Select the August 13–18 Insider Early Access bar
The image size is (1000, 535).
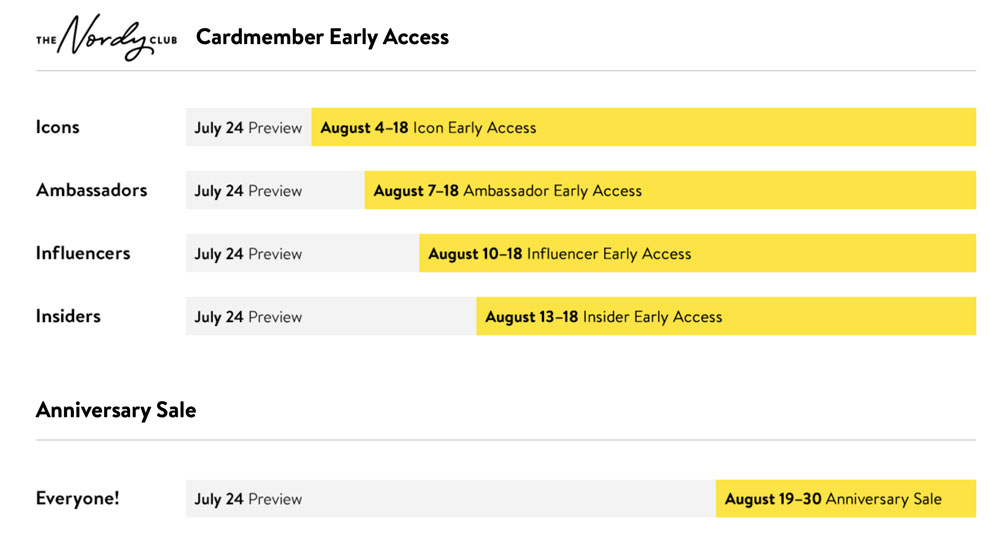726,316
